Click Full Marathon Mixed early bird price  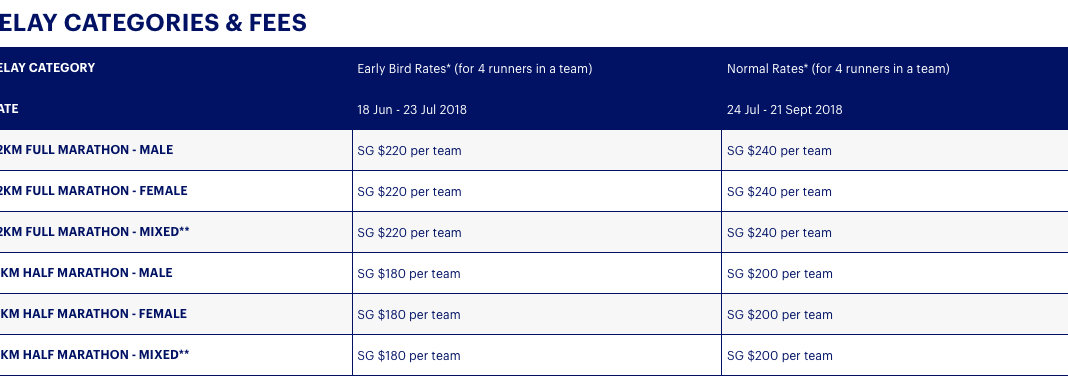point(409,232)
